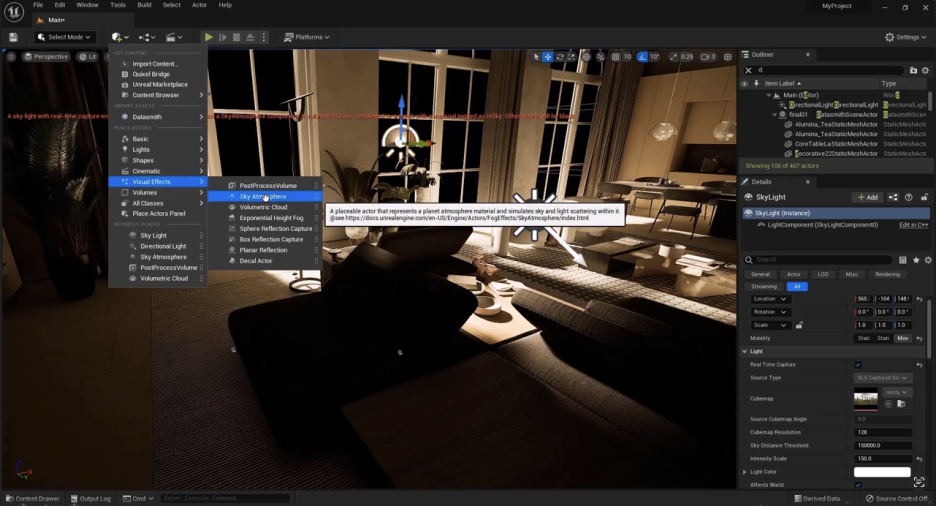Open the Settings dropdown
Screen dimensions: 936x506
[x=905, y=37]
